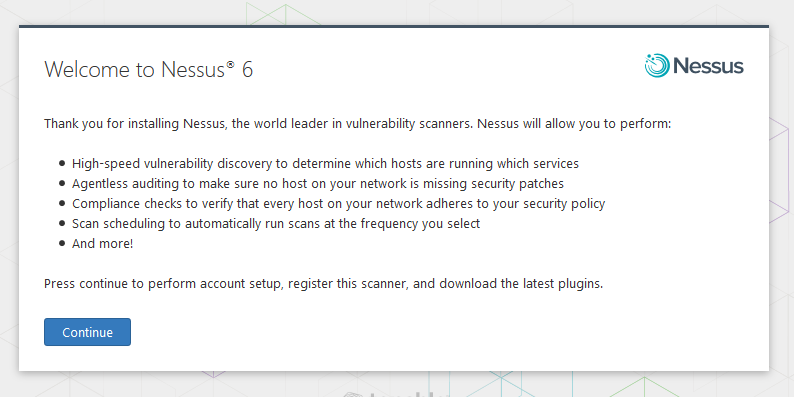This screenshot has height=397, width=794.
Task: Click the bullet dot before Compliance checks
Action: pos(62,204)
